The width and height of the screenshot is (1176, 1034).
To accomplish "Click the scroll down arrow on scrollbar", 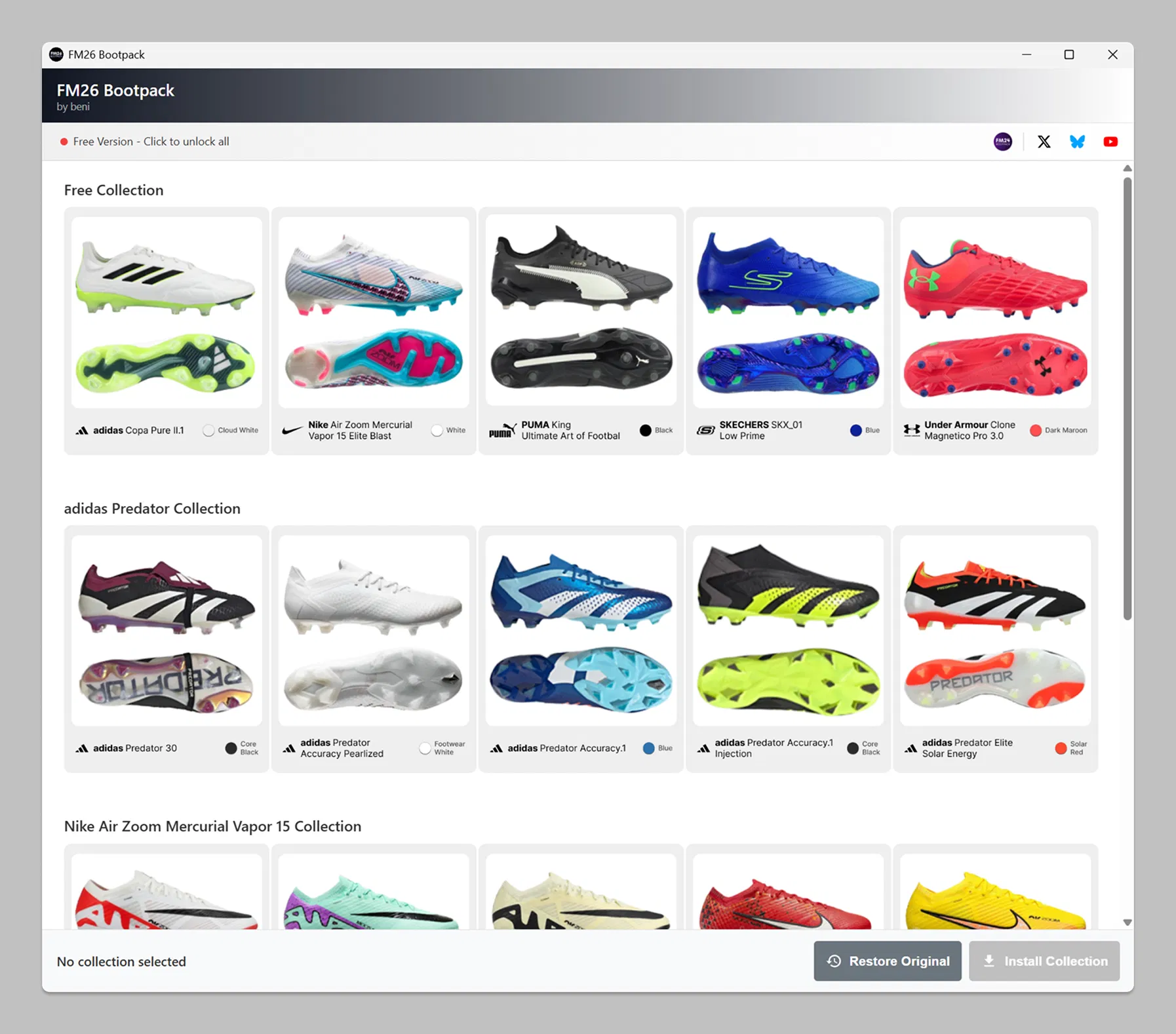I will 1127,922.
